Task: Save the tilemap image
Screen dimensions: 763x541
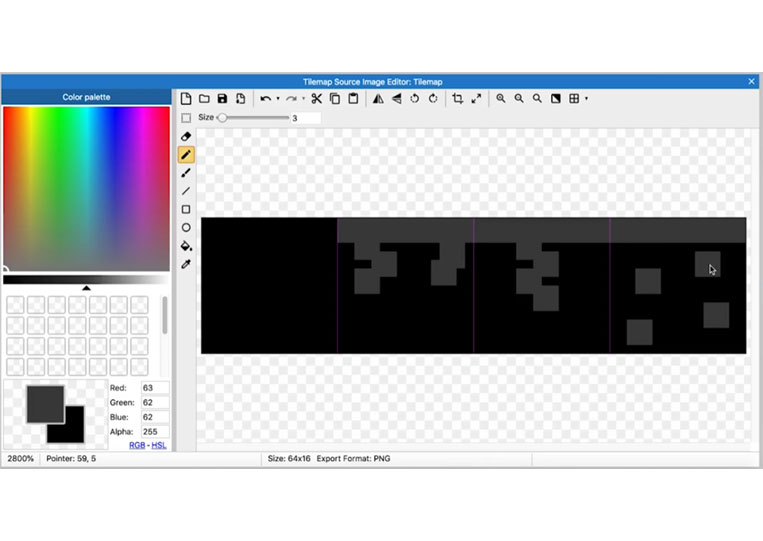Action: click(x=222, y=99)
